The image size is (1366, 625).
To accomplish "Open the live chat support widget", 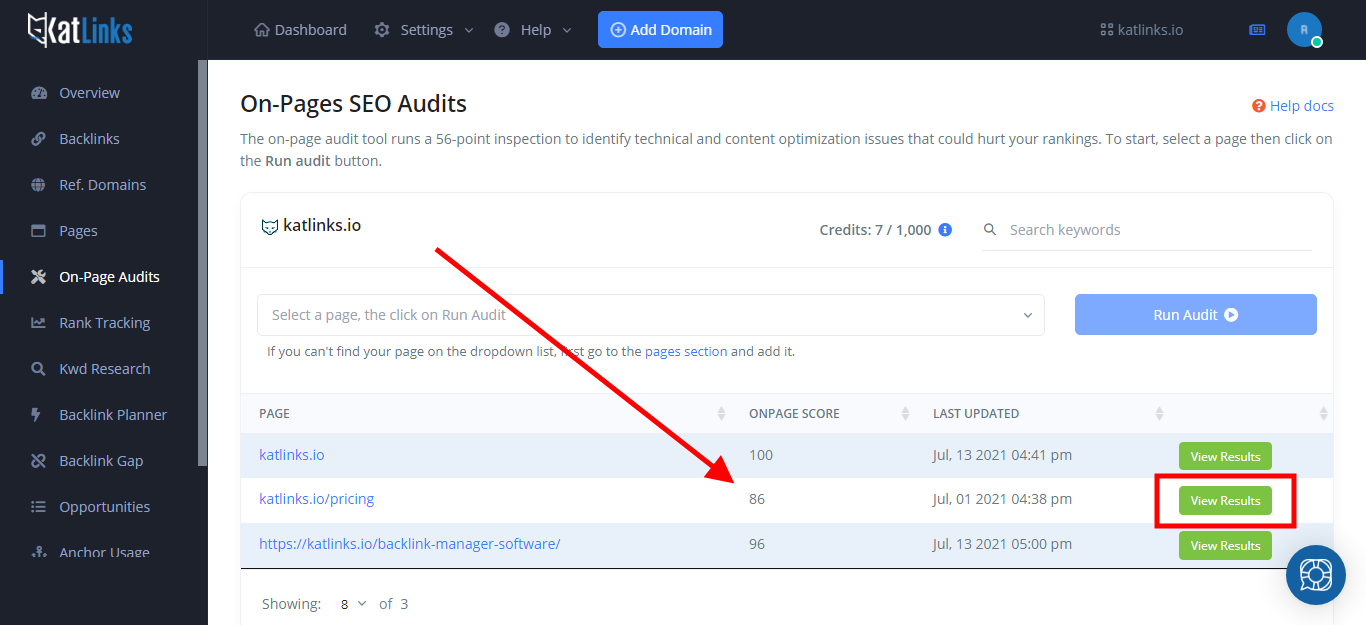I will pyautogui.click(x=1316, y=575).
